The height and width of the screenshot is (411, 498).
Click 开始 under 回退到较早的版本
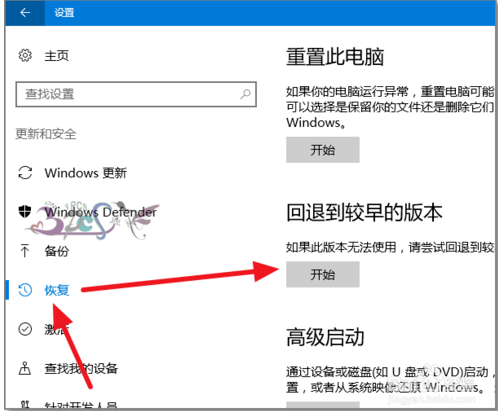(323, 274)
